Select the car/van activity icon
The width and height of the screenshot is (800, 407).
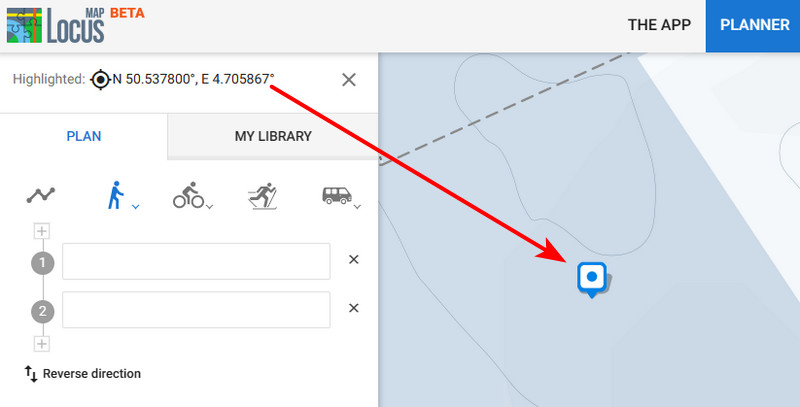336,195
